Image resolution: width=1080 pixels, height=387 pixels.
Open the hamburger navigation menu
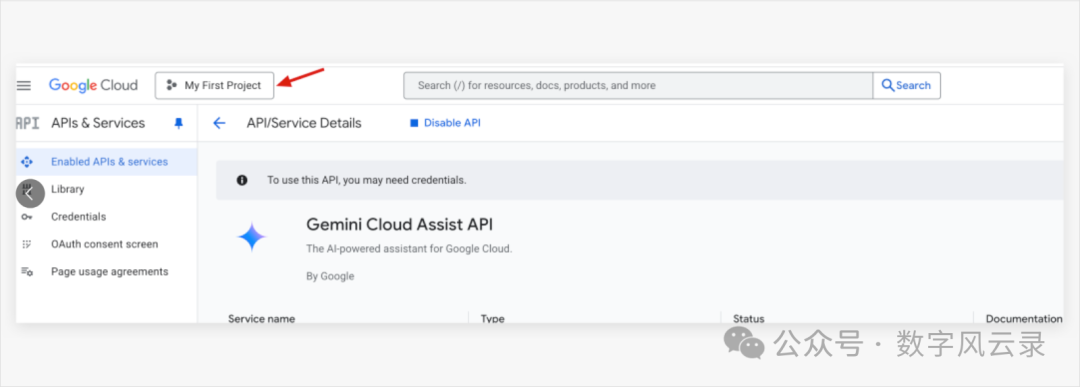coord(23,85)
